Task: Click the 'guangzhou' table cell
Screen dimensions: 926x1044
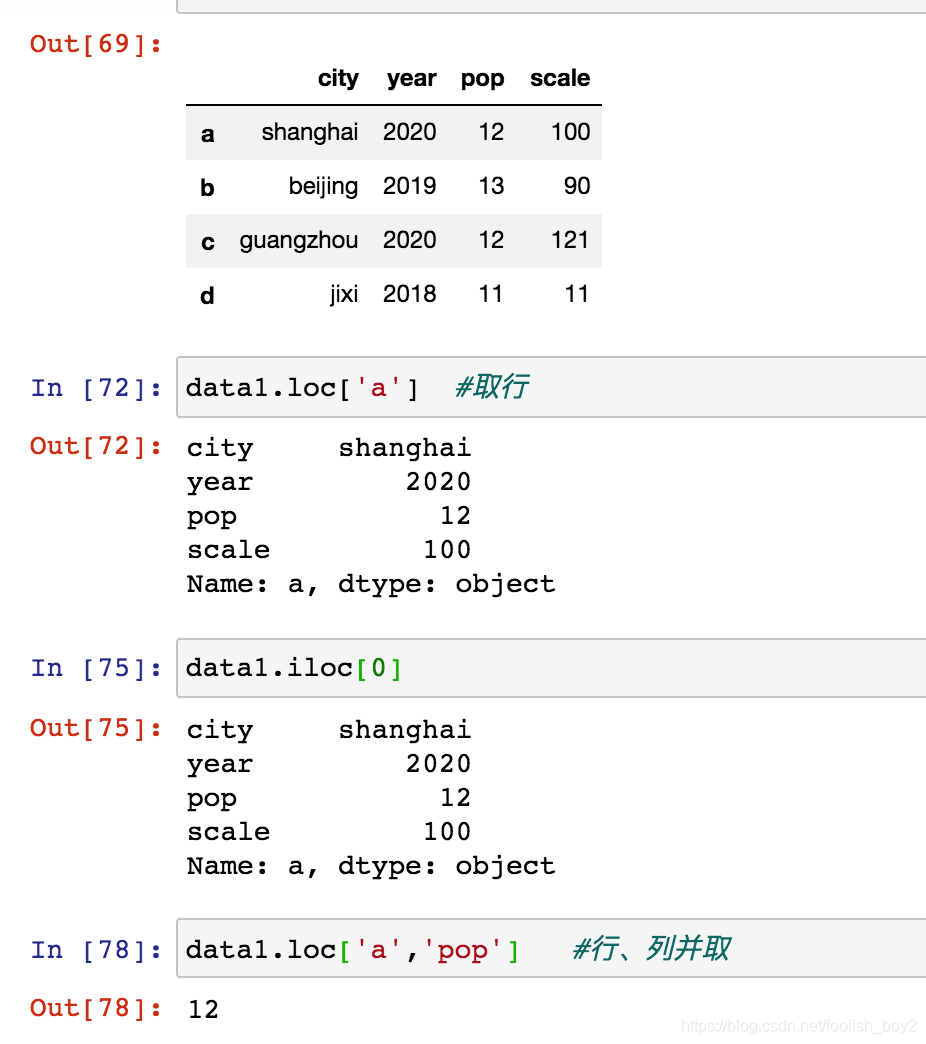Action: point(299,241)
